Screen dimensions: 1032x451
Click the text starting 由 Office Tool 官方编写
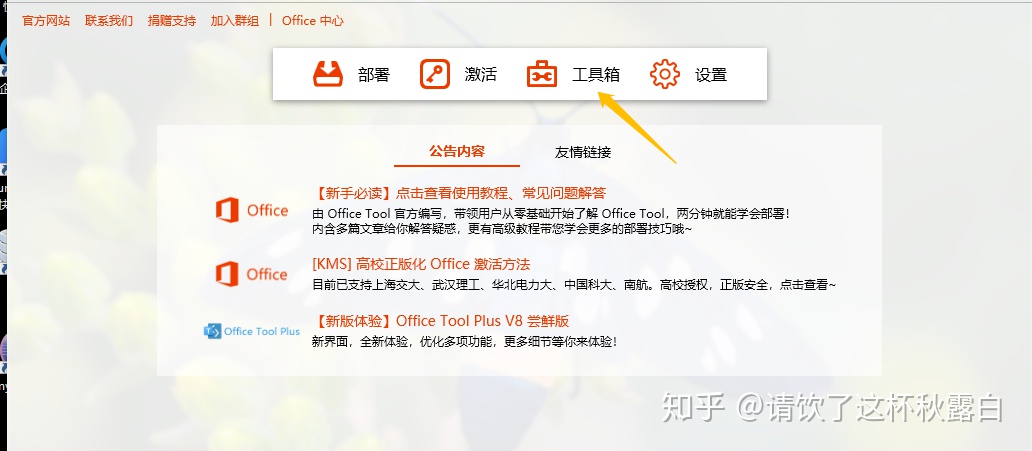pos(550,214)
